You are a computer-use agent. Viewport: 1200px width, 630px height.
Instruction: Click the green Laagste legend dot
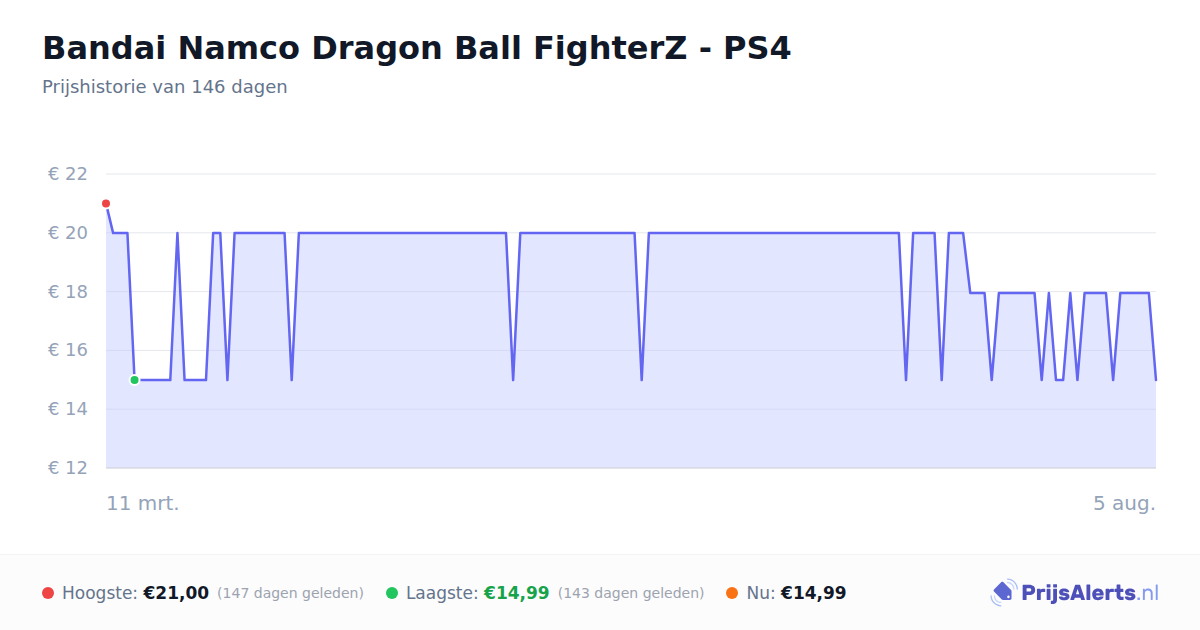click(x=392, y=593)
